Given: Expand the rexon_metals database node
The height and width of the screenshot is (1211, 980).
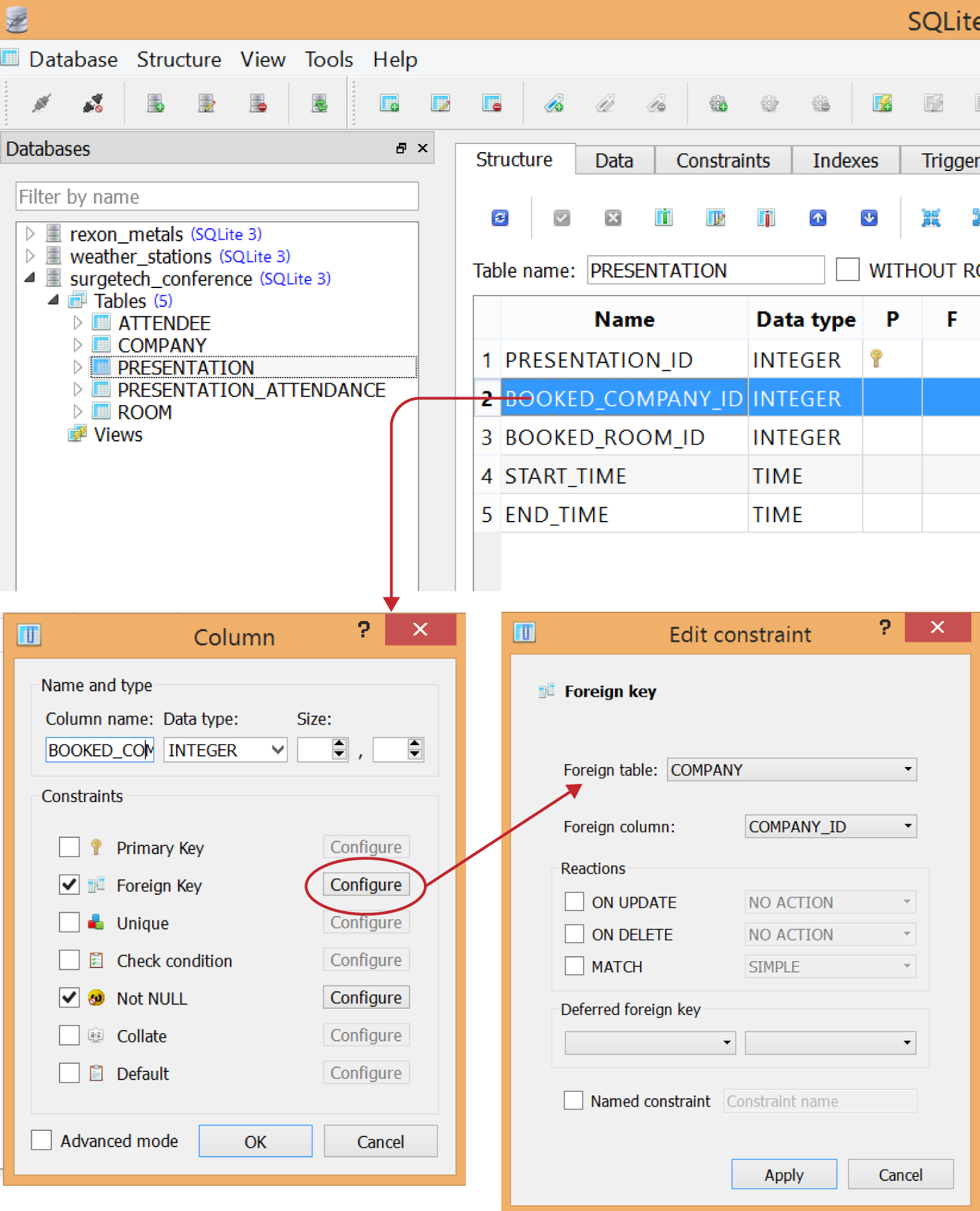Looking at the screenshot, I should (x=29, y=234).
